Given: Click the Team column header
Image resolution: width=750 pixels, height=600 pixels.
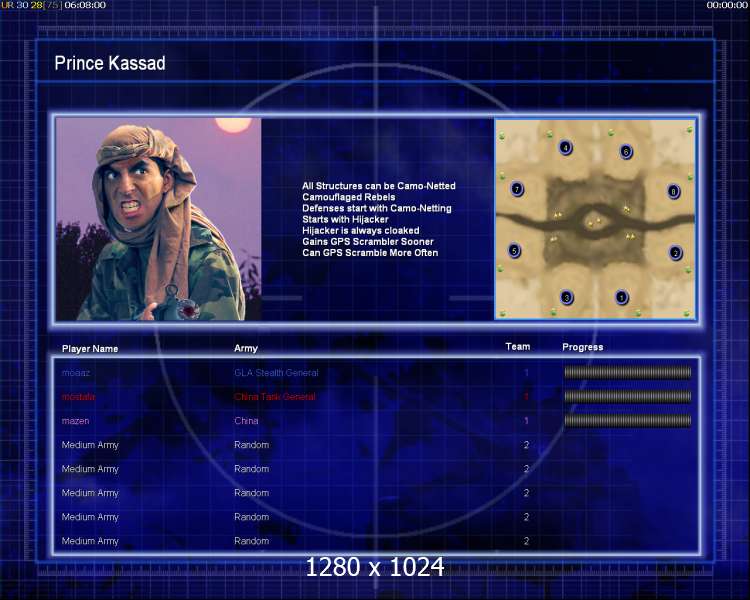Looking at the screenshot, I should (518, 346).
